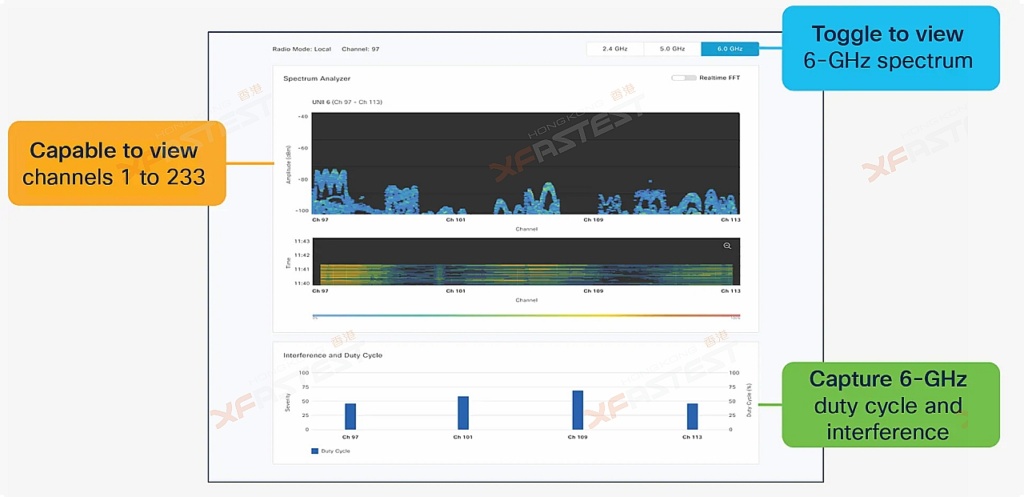Click the waterfall time spectrogram chart
1024x497 pixels.
(526, 262)
